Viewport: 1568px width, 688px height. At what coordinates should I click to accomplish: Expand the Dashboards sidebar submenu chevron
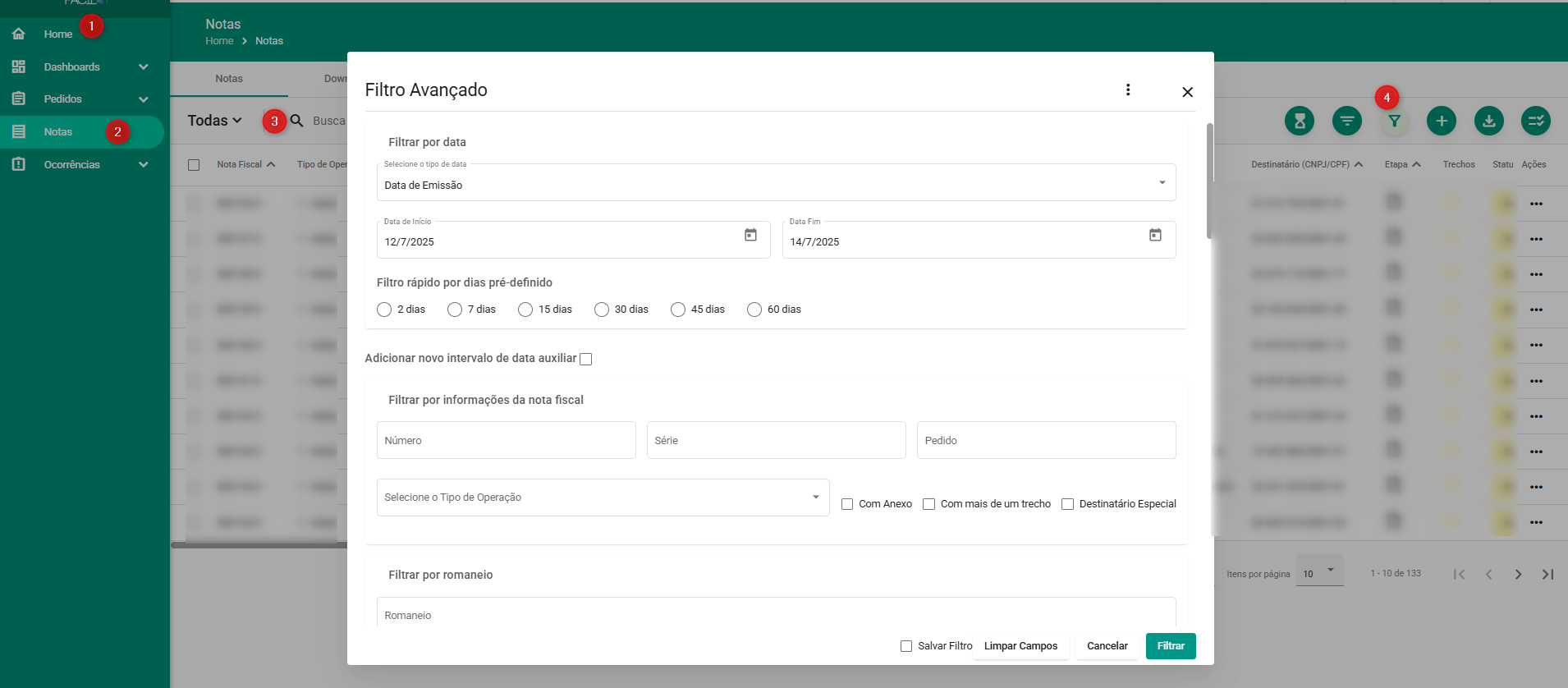144,67
